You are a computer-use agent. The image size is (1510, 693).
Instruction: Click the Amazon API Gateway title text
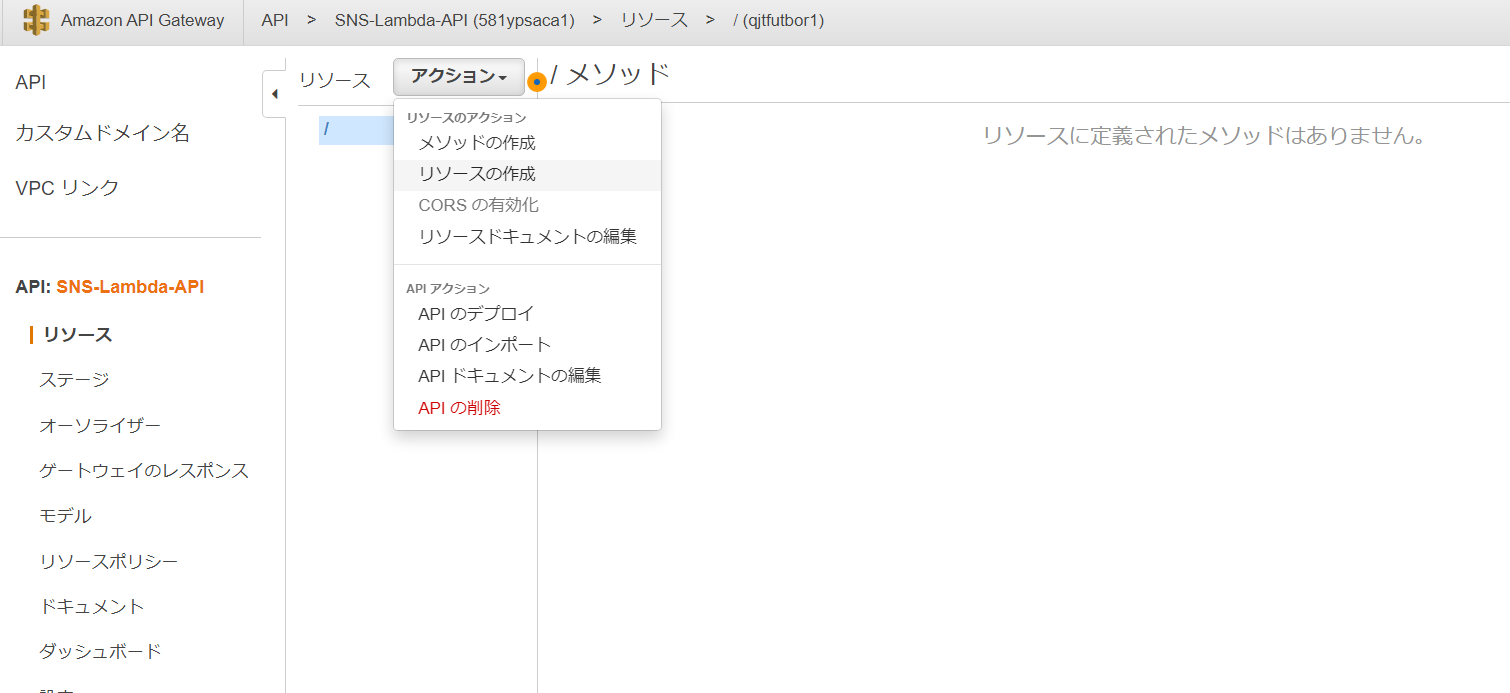pos(142,20)
